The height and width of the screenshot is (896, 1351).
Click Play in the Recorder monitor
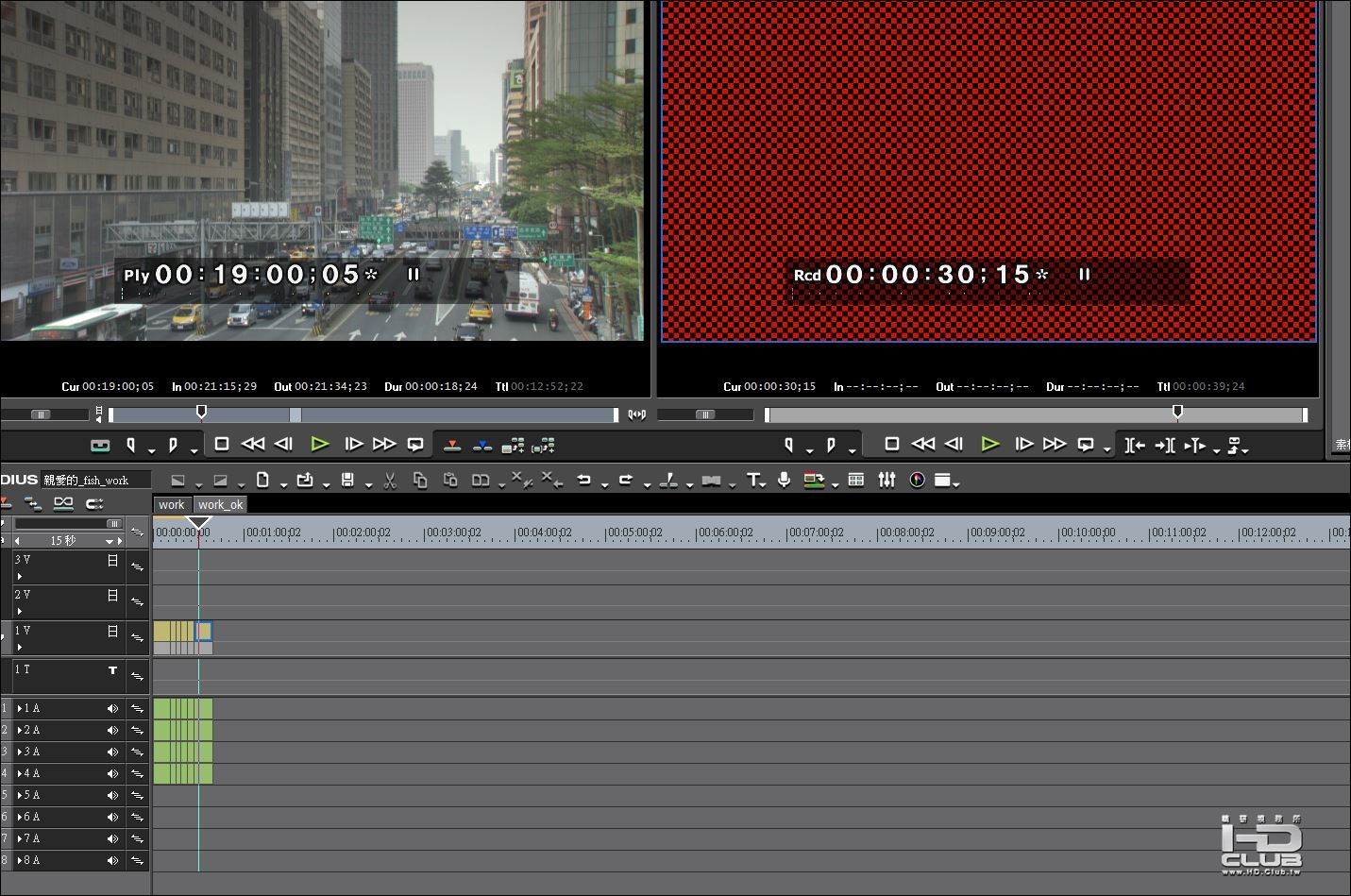(x=990, y=444)
